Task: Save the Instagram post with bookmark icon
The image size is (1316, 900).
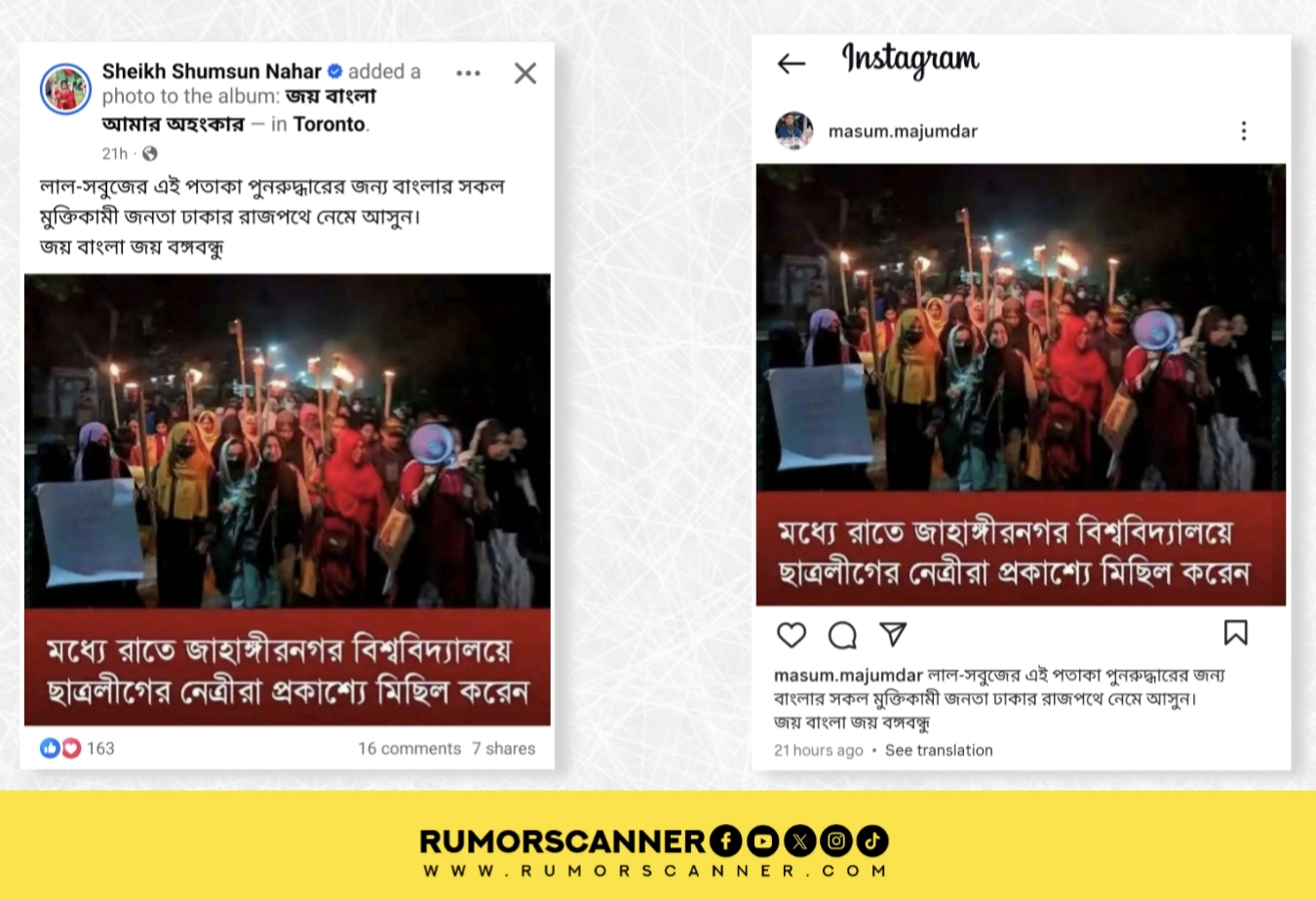Action: coord(1235,633)
